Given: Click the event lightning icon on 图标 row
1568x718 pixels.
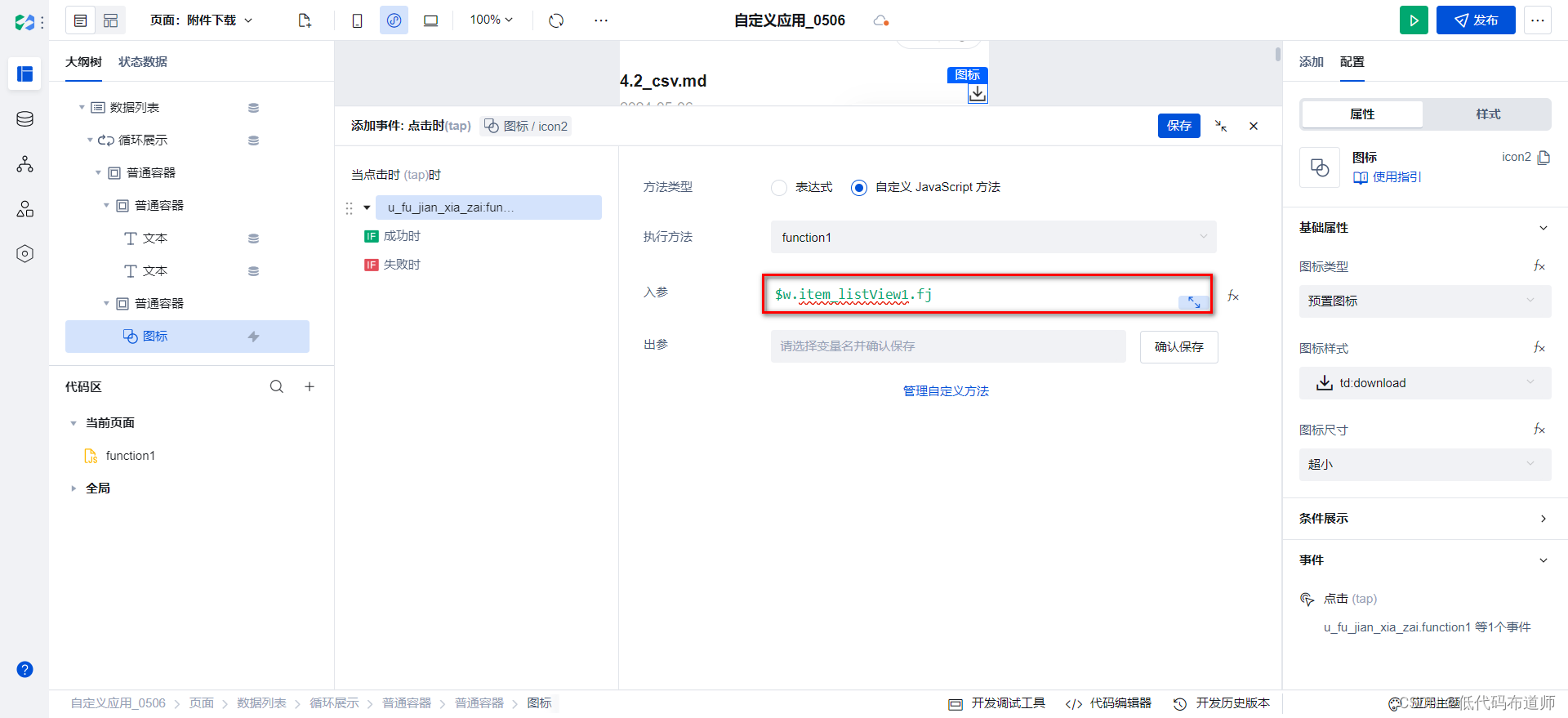Looking at the screenshot, I should (x=253, y=337).
